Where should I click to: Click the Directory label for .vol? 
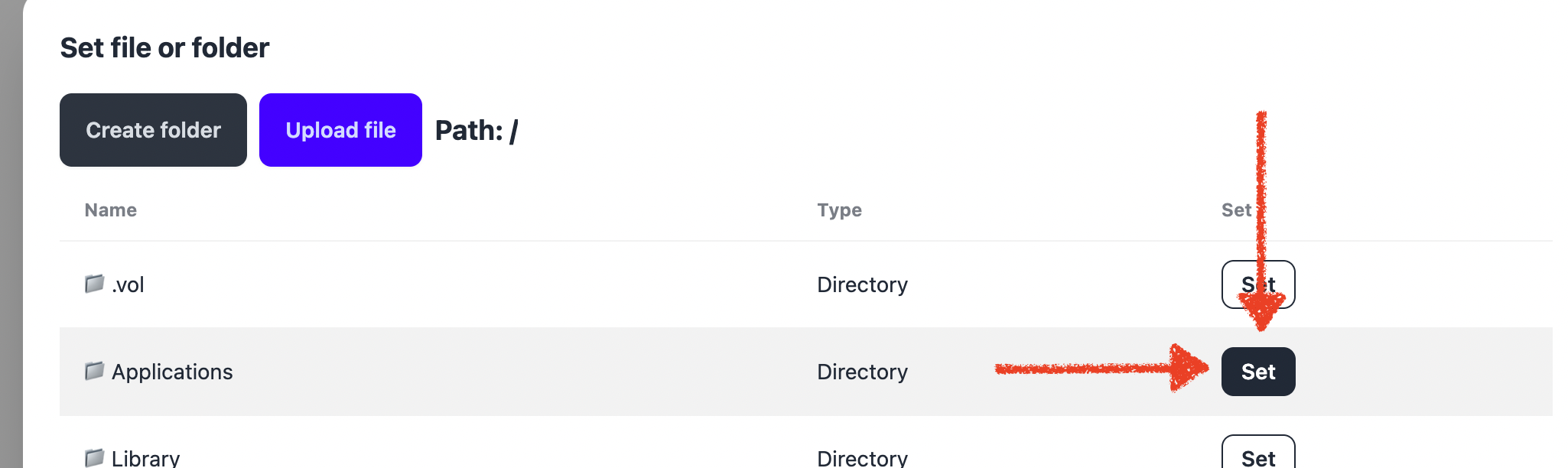862,284
